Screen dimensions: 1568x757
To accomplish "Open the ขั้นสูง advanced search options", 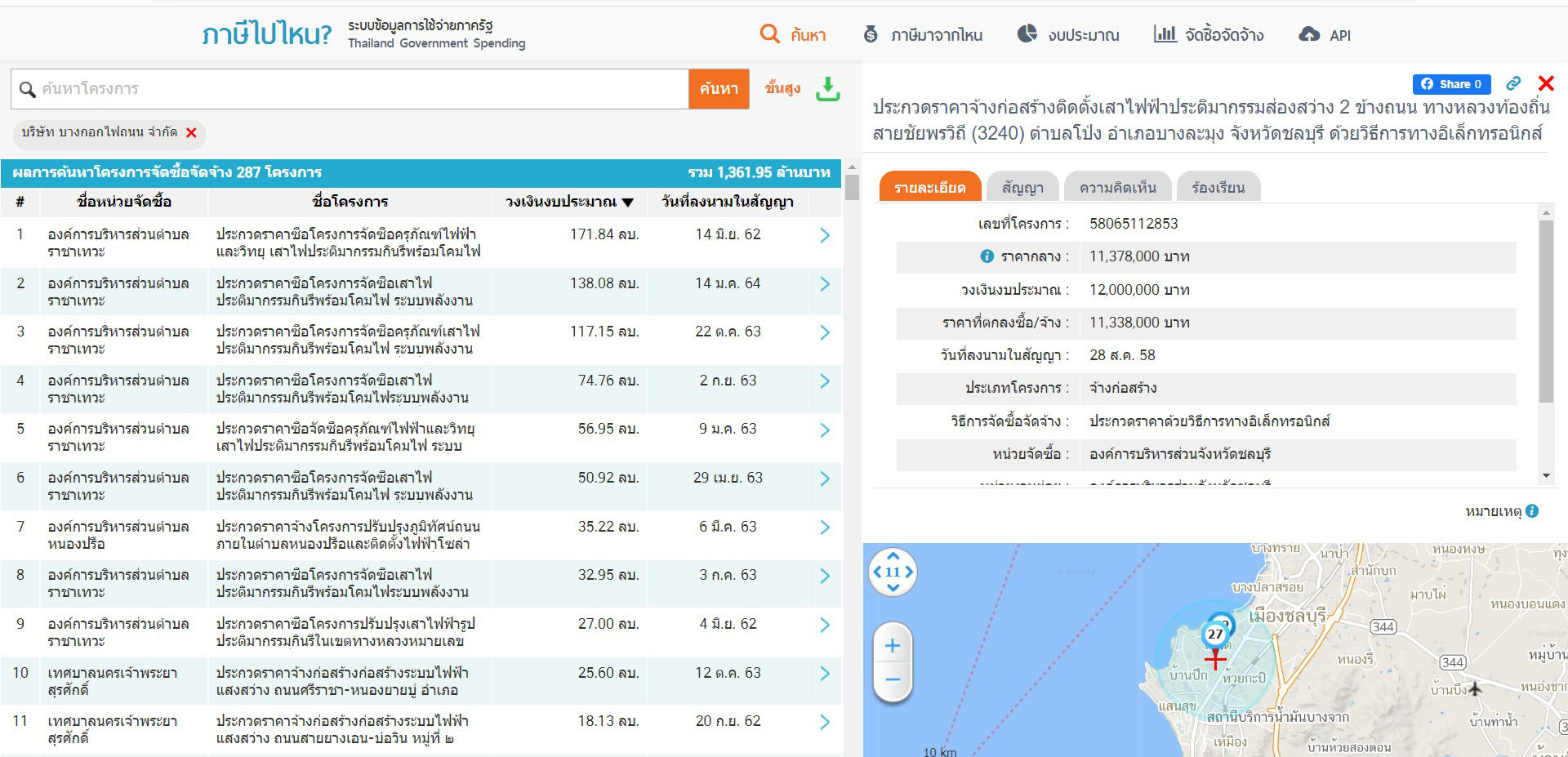I will point(782,88).
